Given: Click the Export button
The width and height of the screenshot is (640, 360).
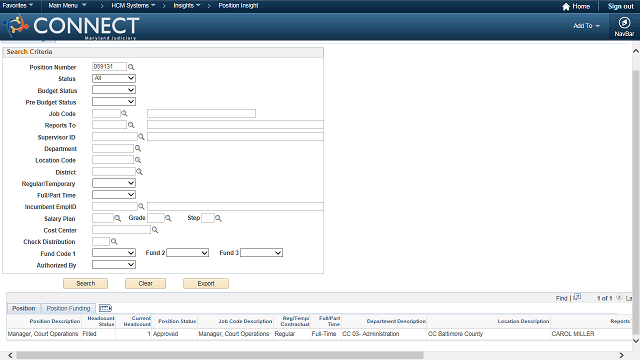Looking at the screenshot, I should tap(206, 283).
